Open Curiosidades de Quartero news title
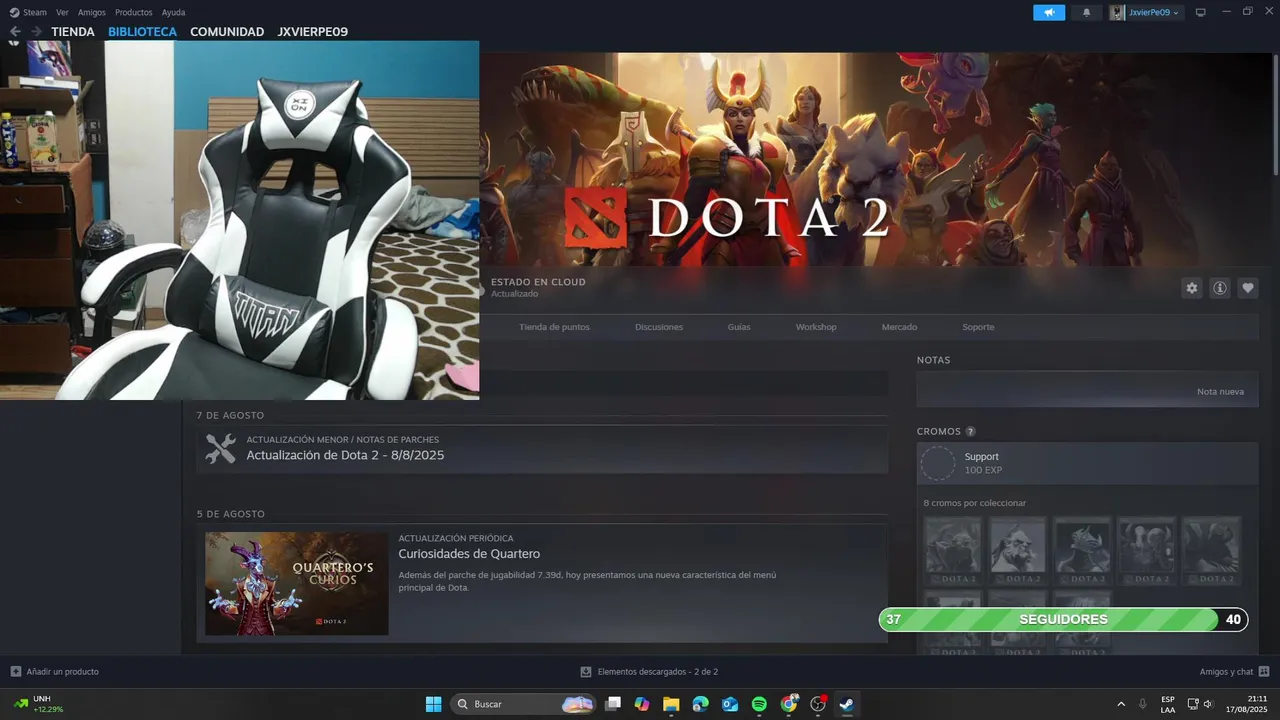1280x720 pixels. [469, 554]
